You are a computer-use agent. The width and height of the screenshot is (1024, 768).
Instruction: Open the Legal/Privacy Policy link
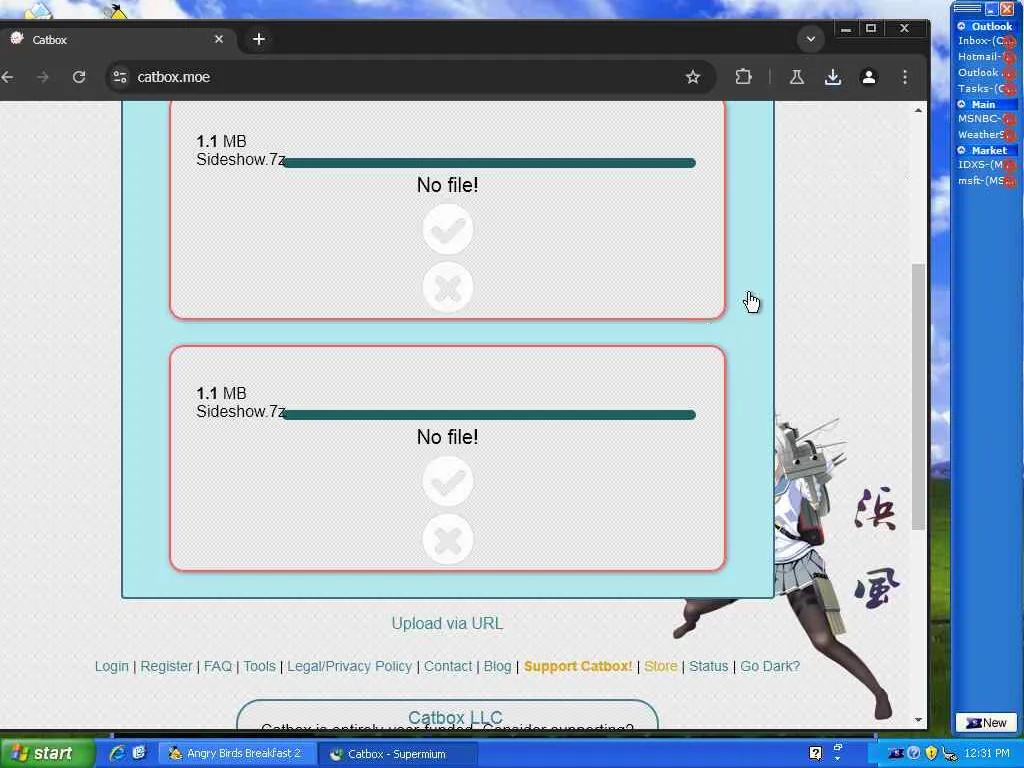[349, 666]
